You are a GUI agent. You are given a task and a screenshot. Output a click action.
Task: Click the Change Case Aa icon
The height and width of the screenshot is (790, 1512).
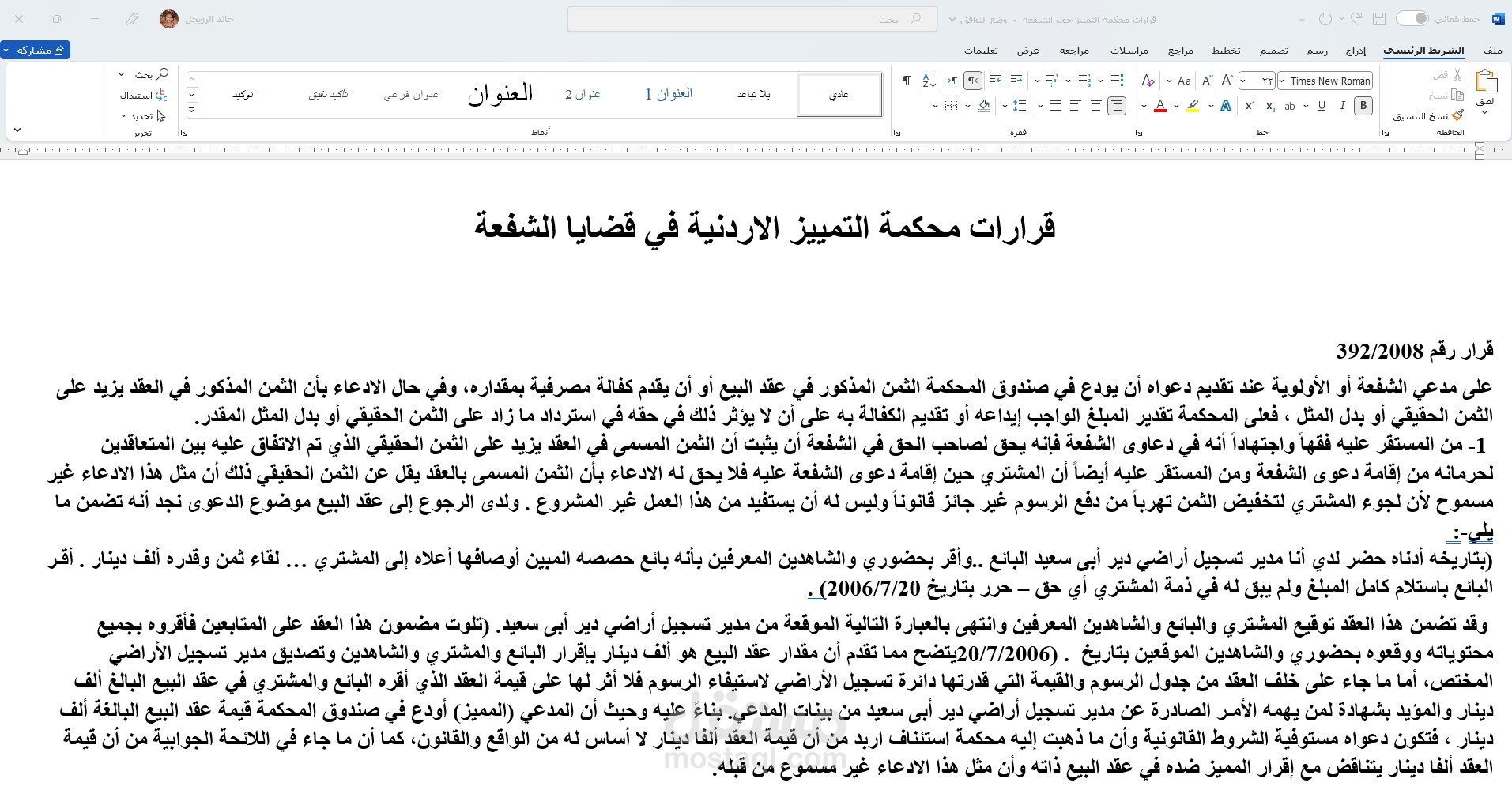point(1184,81)
